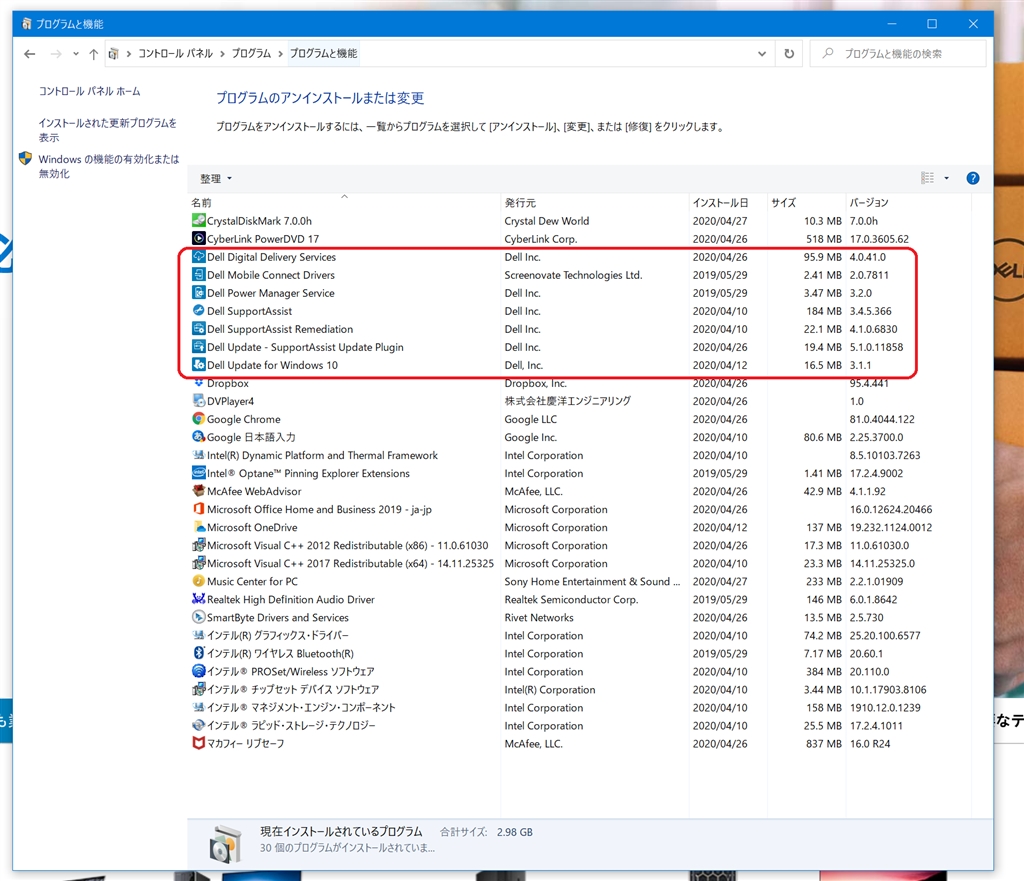Viewport: 1024px width, 881px height.
Task: Sort by the サイズ column header
Action: point(806,202)
